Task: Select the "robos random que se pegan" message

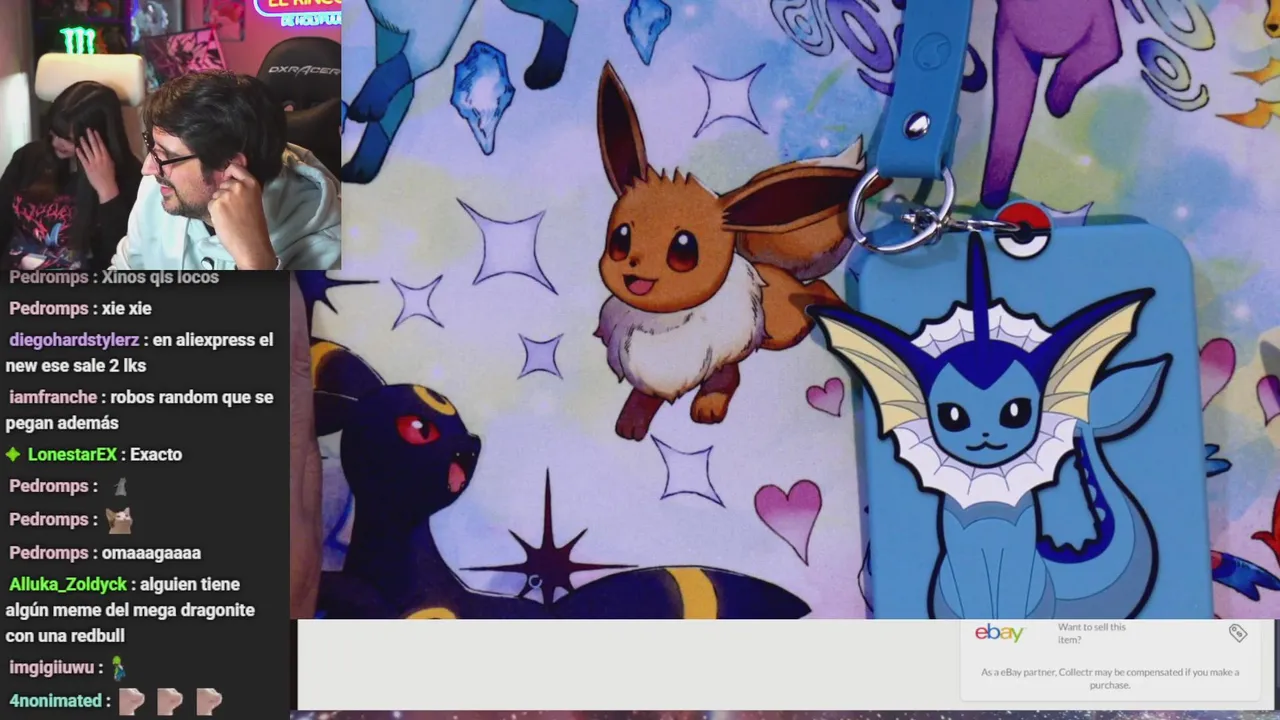Action: pos(140,410)
